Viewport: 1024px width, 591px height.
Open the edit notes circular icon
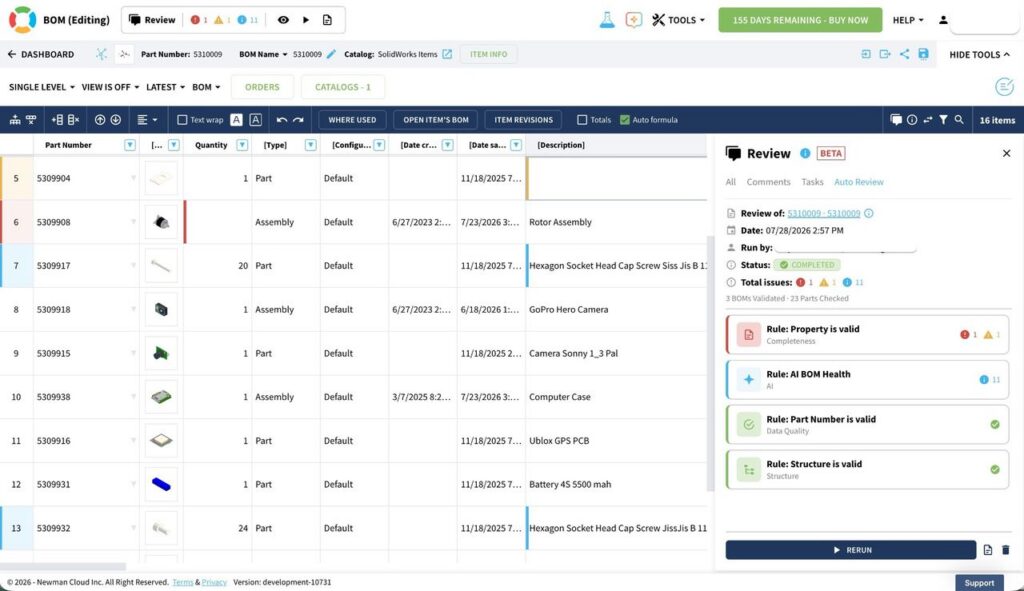pyautogui.click(x=1004, y=86)
